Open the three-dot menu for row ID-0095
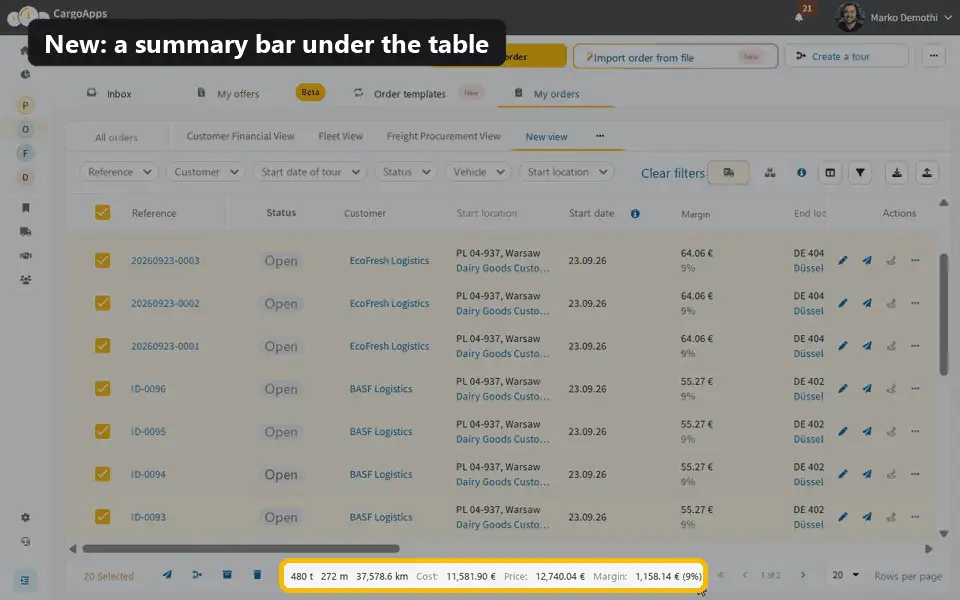The image size is (960, 600). (915, 431)
